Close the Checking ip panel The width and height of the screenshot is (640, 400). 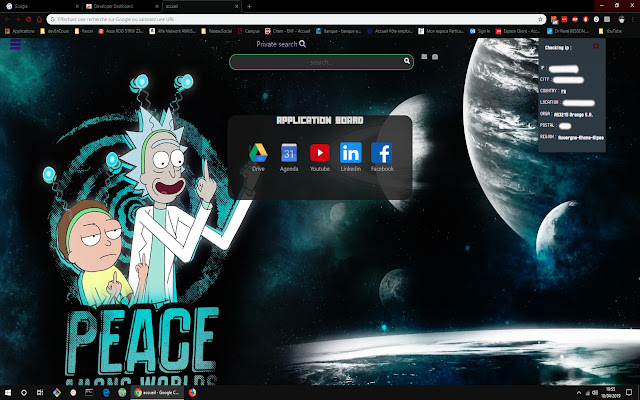pos(596,46)
